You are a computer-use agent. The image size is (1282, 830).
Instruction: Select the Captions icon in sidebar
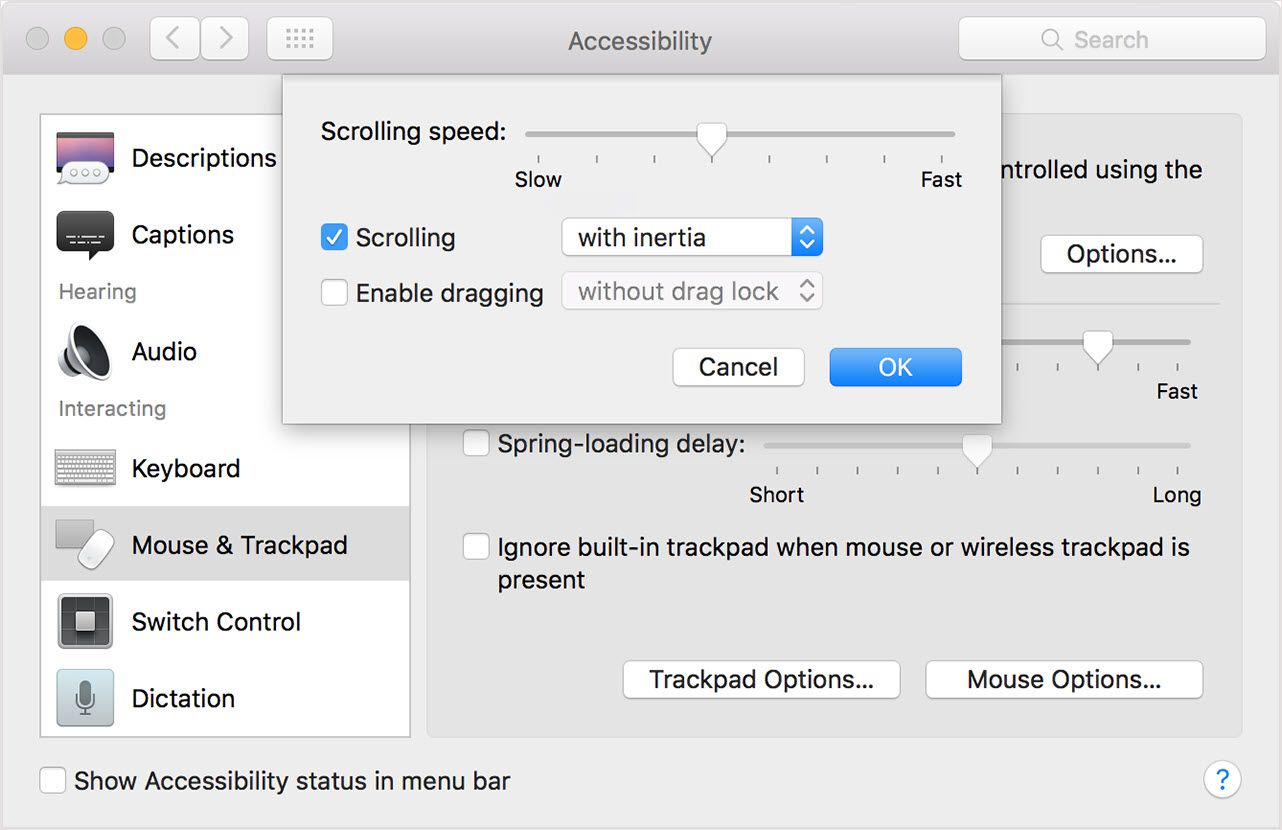point(85,235)
